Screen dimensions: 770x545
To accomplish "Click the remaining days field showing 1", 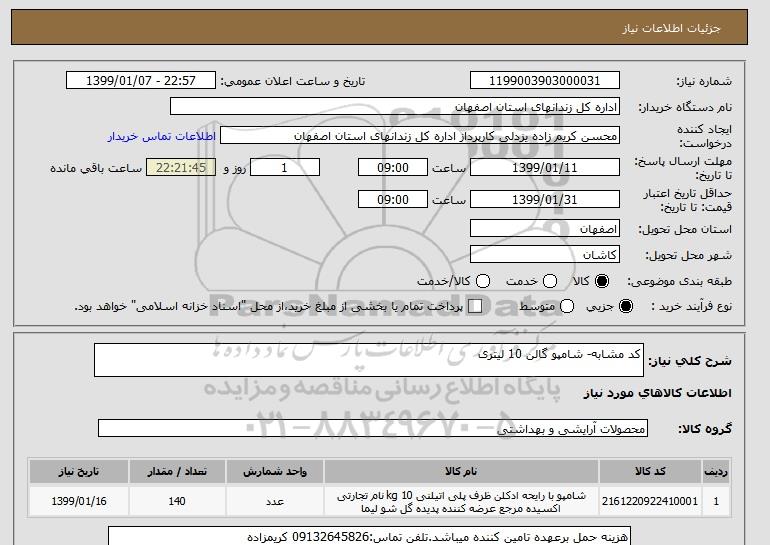I will pos(285,167).
